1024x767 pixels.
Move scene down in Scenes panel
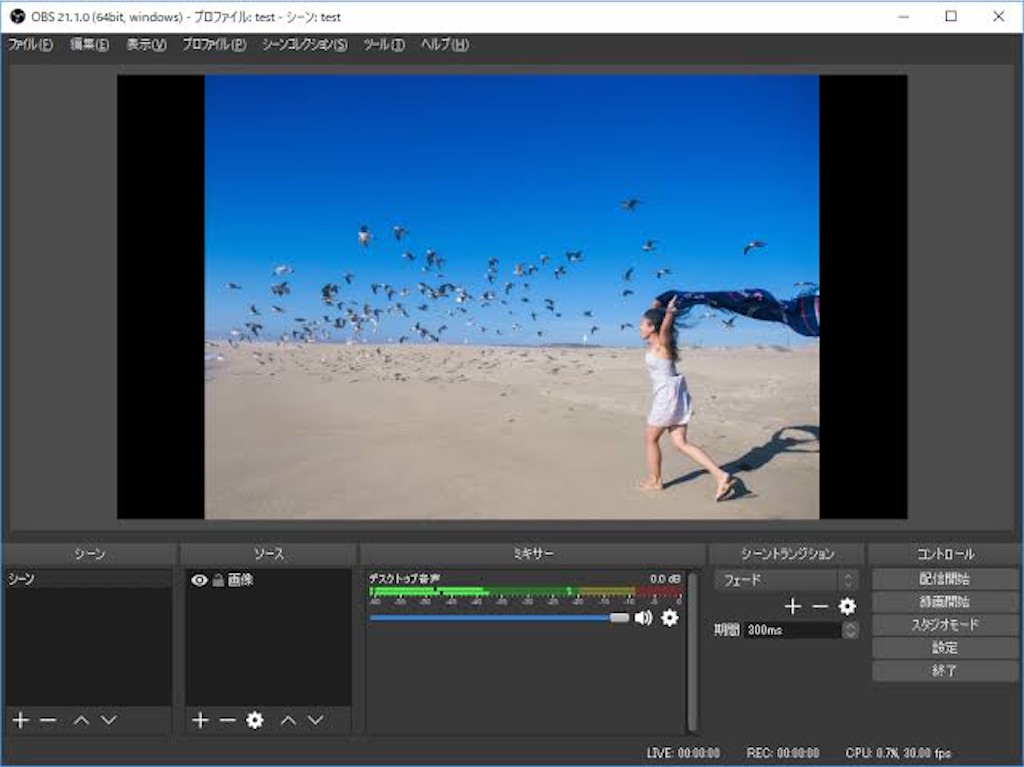pos(109,720)
